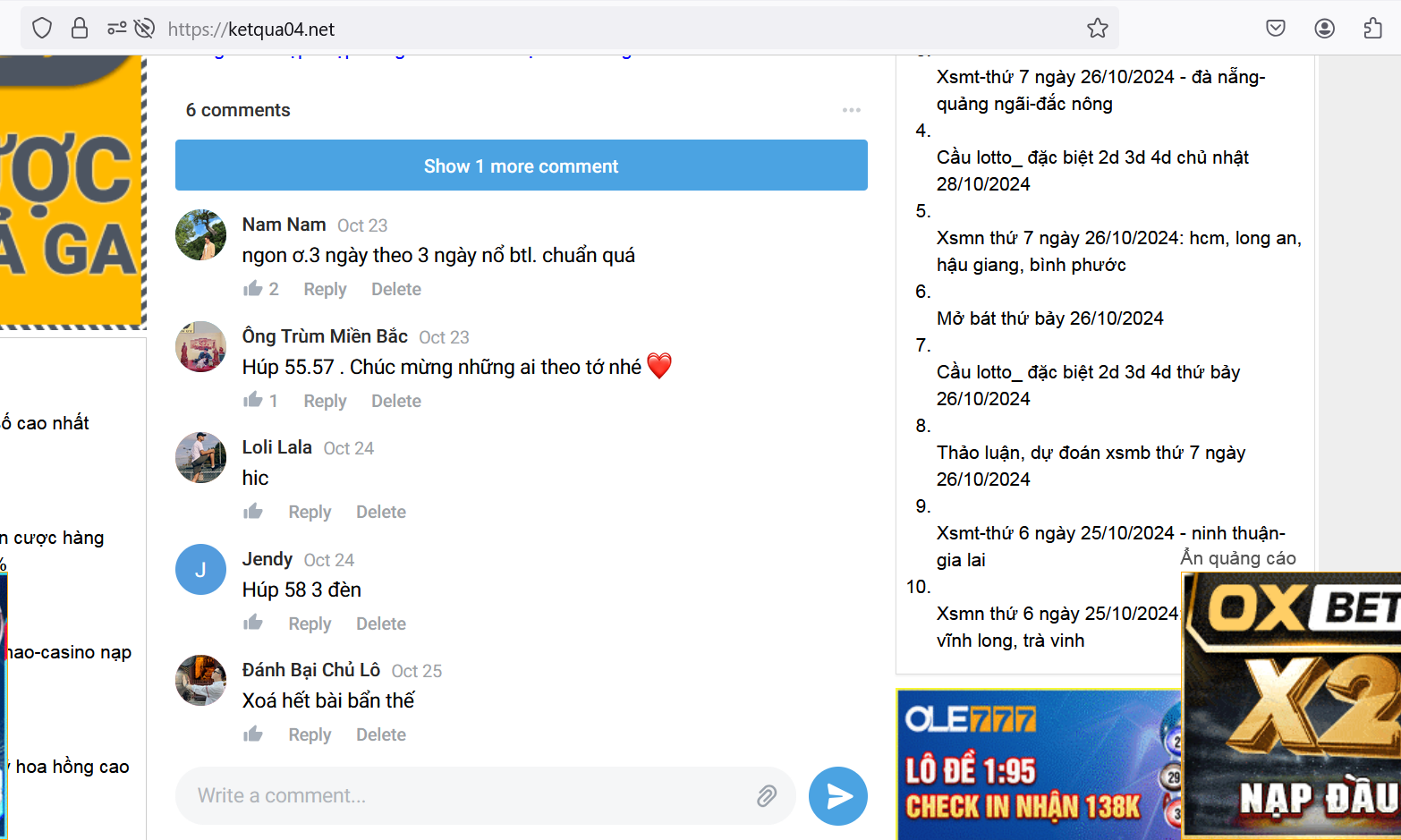Like Jendy's comment with thumbs up
Image resolution: width=1401 pixels, height=840 pixels.
click(253, 624)
